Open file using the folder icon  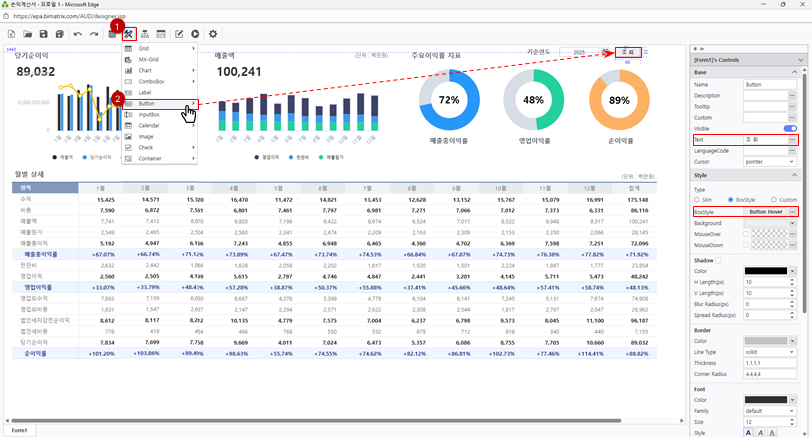click(x=28, y=34)
